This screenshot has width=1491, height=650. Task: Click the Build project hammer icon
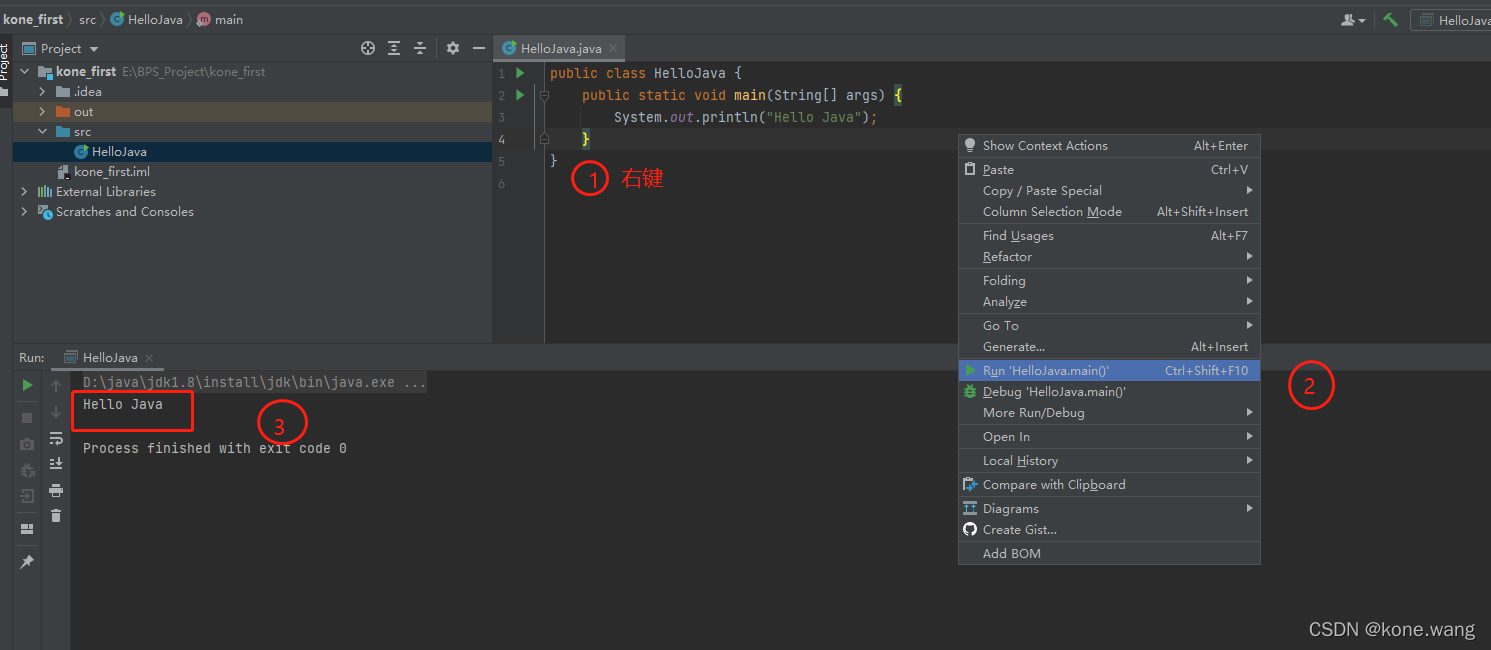tap(1390, 19)
